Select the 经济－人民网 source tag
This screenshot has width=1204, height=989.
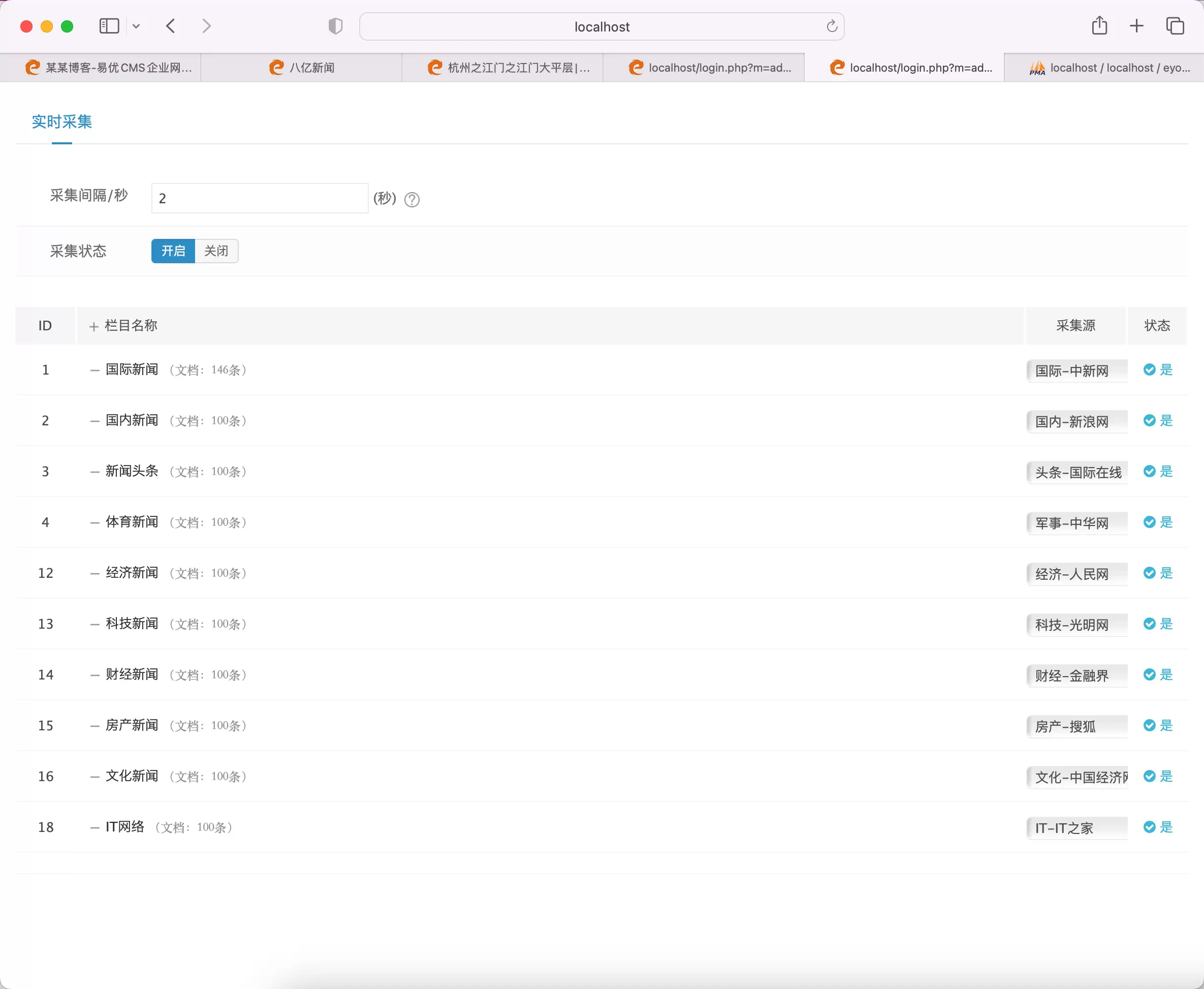(x=1074, y=572)
